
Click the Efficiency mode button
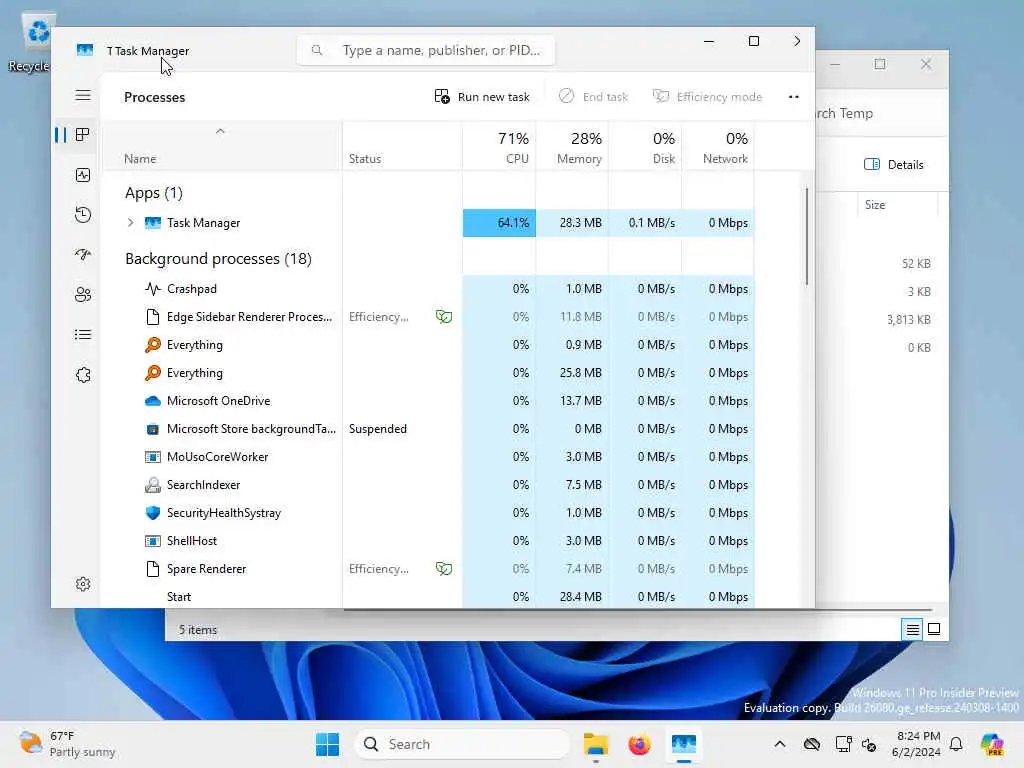point(707,97)
